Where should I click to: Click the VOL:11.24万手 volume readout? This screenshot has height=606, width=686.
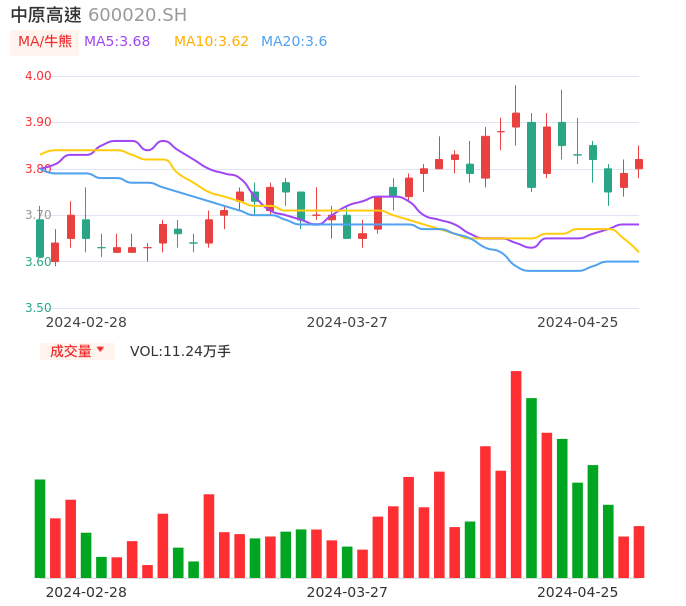click(x=180, y=351)
